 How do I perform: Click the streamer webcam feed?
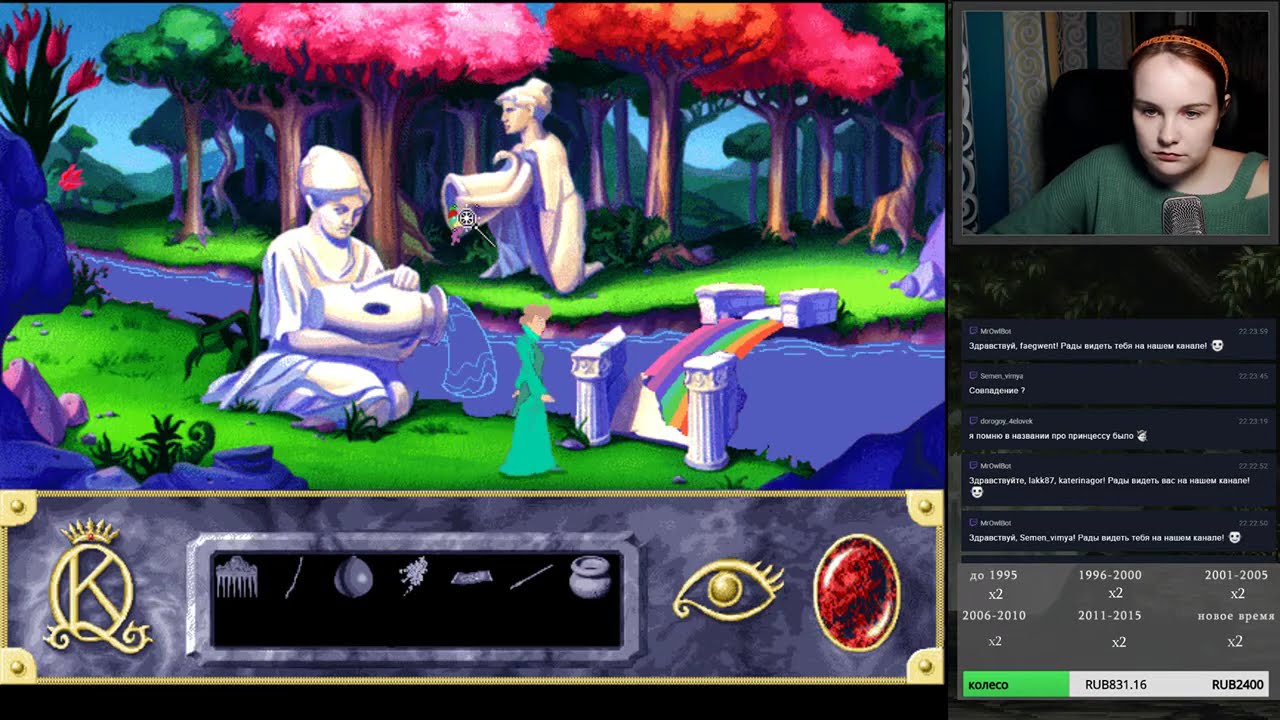[1115, 123]
